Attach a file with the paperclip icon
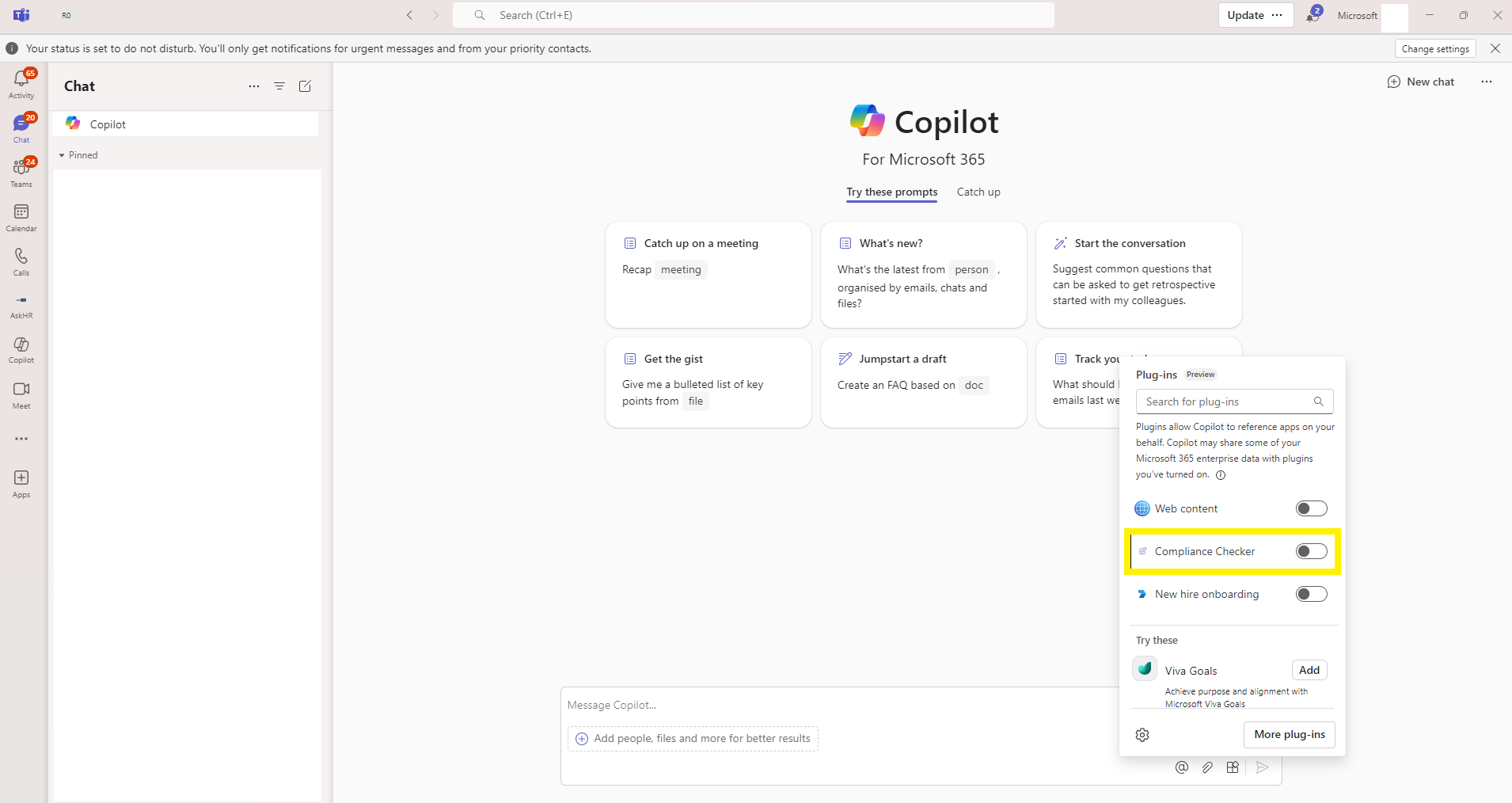The width and height of the screenshot is (1512, 803). pyautogui.click(x=1207, y=767)
